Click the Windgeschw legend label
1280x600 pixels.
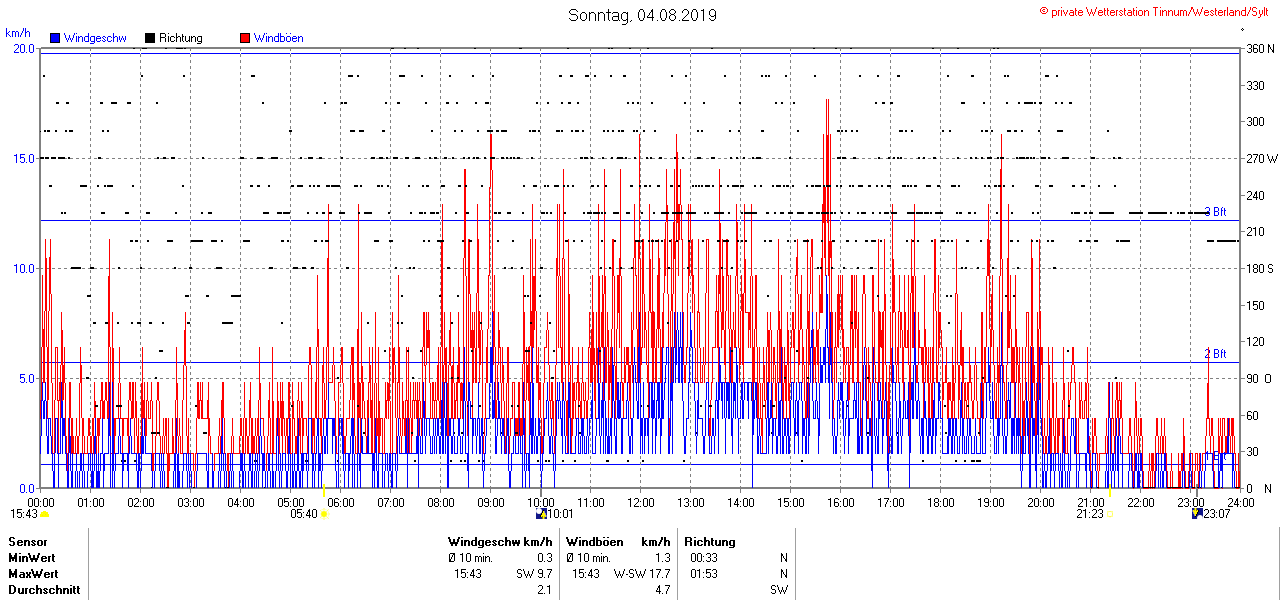pyautogui.click(x=95, y=38)
